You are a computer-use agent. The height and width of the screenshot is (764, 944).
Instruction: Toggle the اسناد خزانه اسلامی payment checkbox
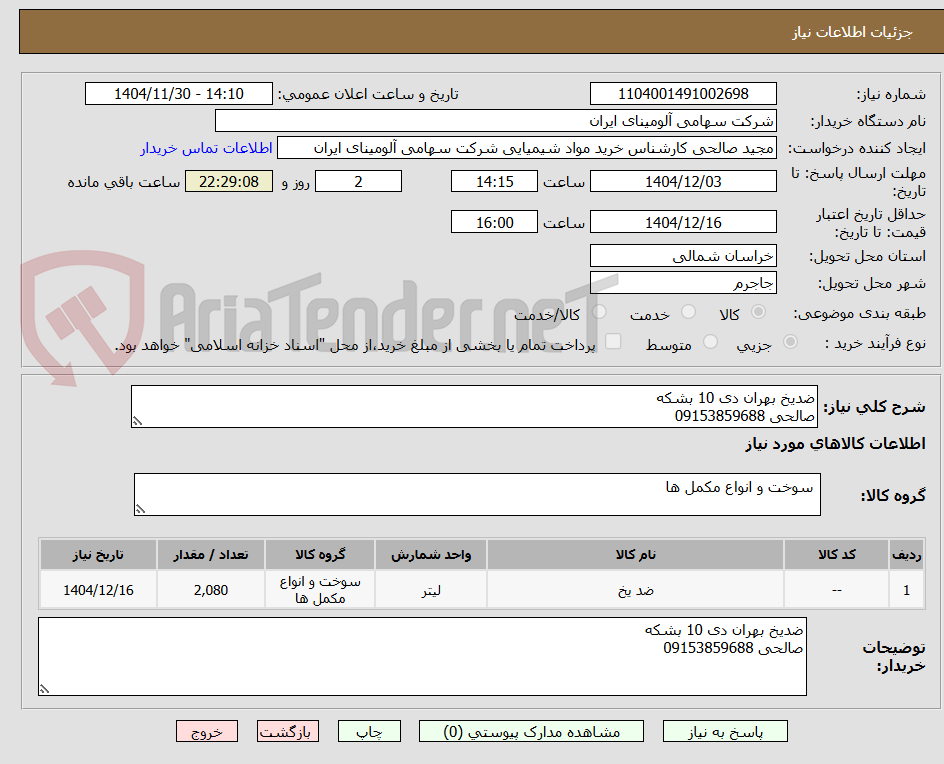[x=613, y=341]
